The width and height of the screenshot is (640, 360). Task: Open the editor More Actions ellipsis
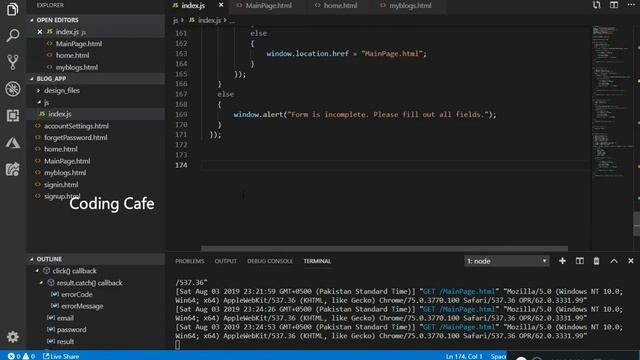631,5
